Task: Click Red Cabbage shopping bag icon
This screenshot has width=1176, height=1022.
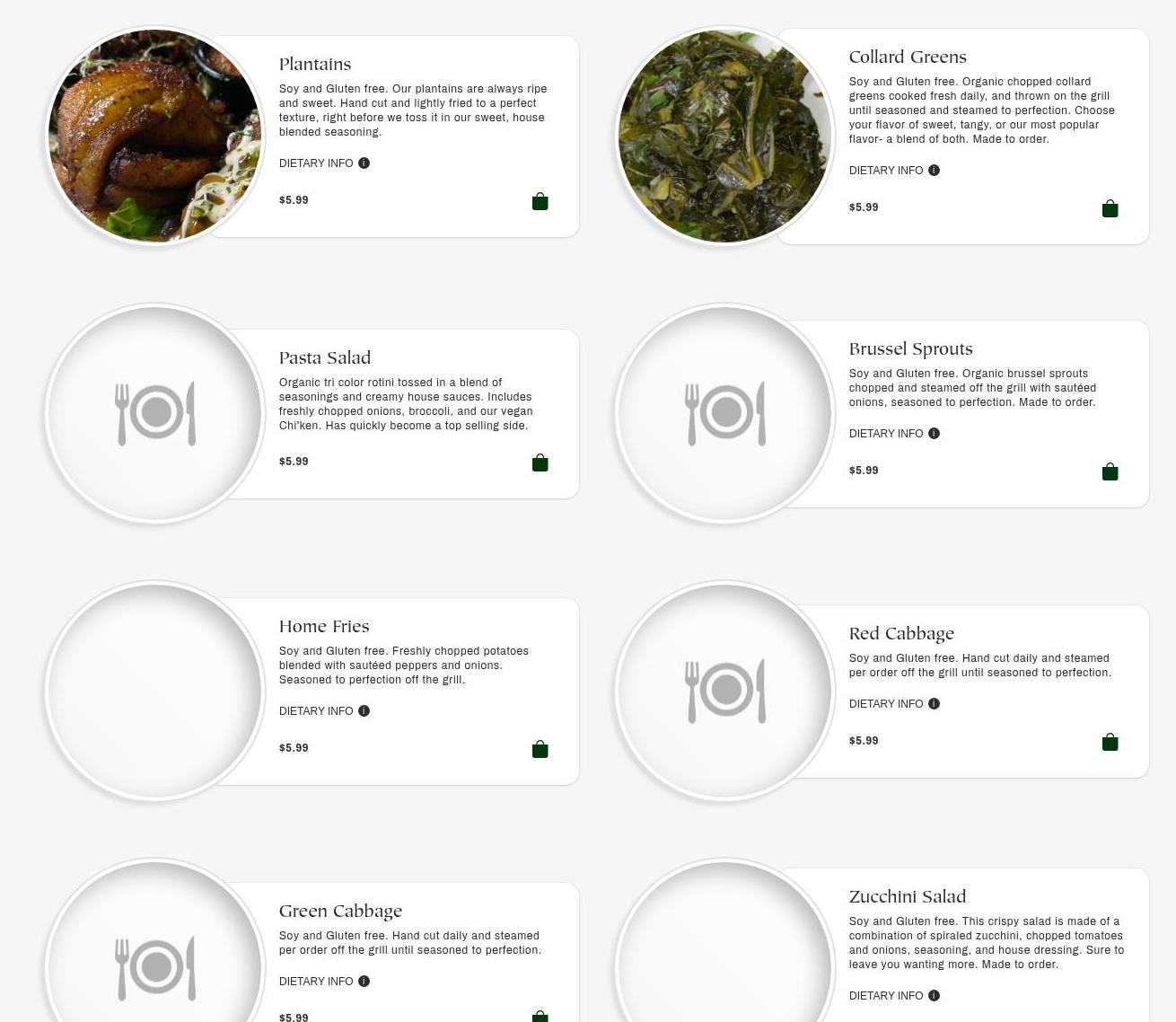Action: click(1110, 742)
